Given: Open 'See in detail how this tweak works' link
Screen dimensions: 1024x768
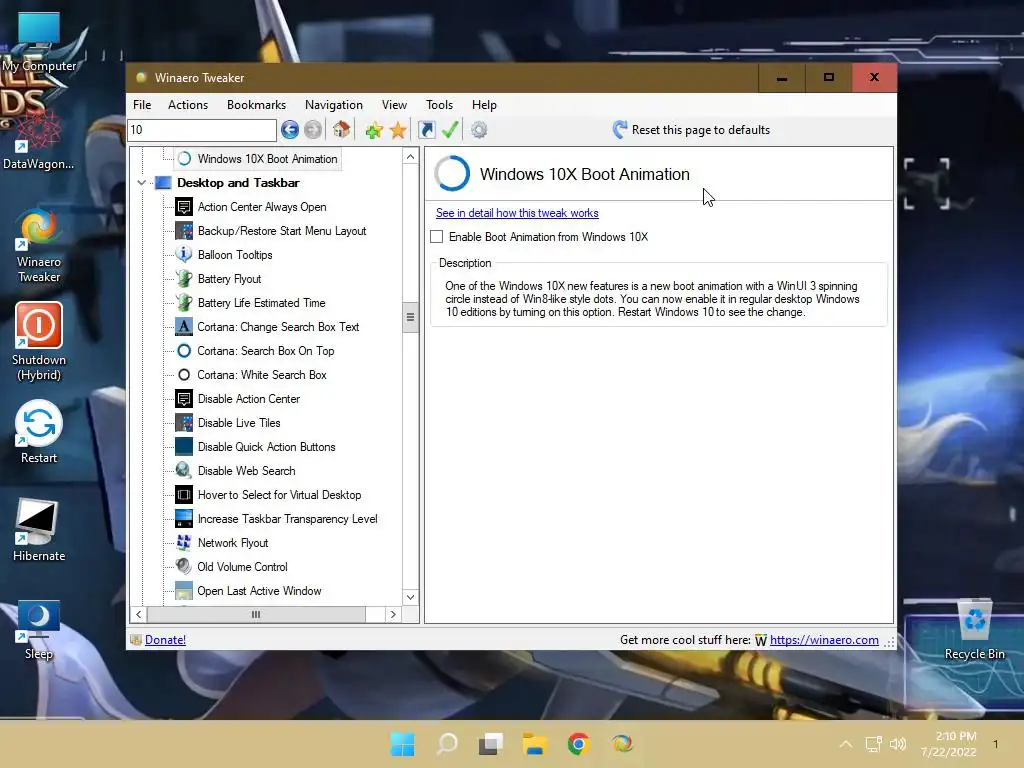Looking at the screenshot, I should (517, 213).
